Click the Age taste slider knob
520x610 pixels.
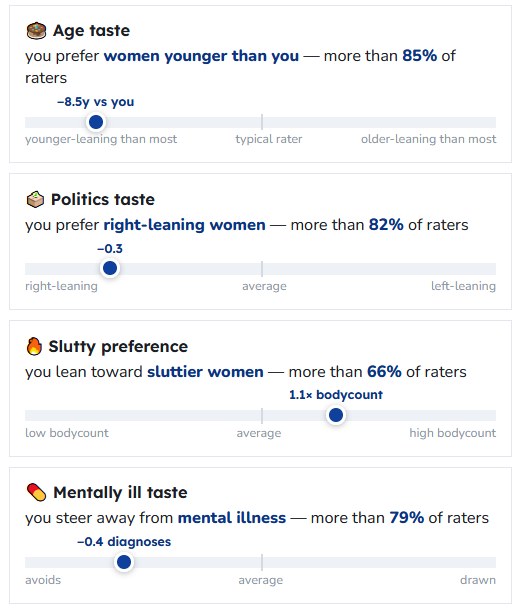pos(96,122)
